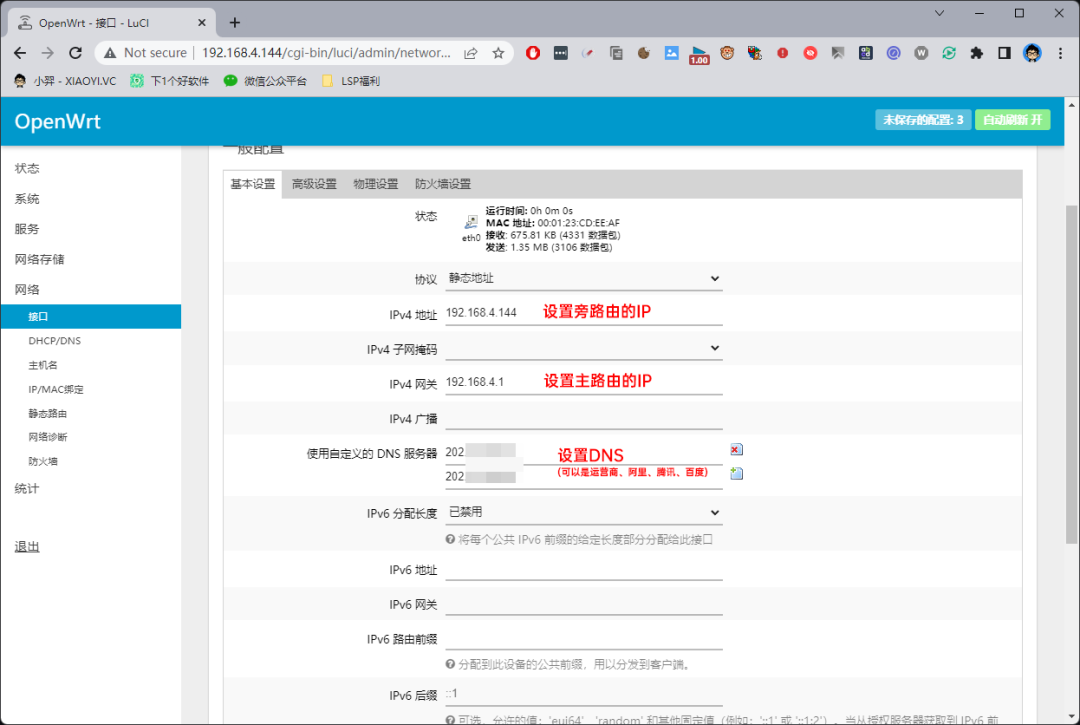Add another custom DNS server entry

point(736,473)
